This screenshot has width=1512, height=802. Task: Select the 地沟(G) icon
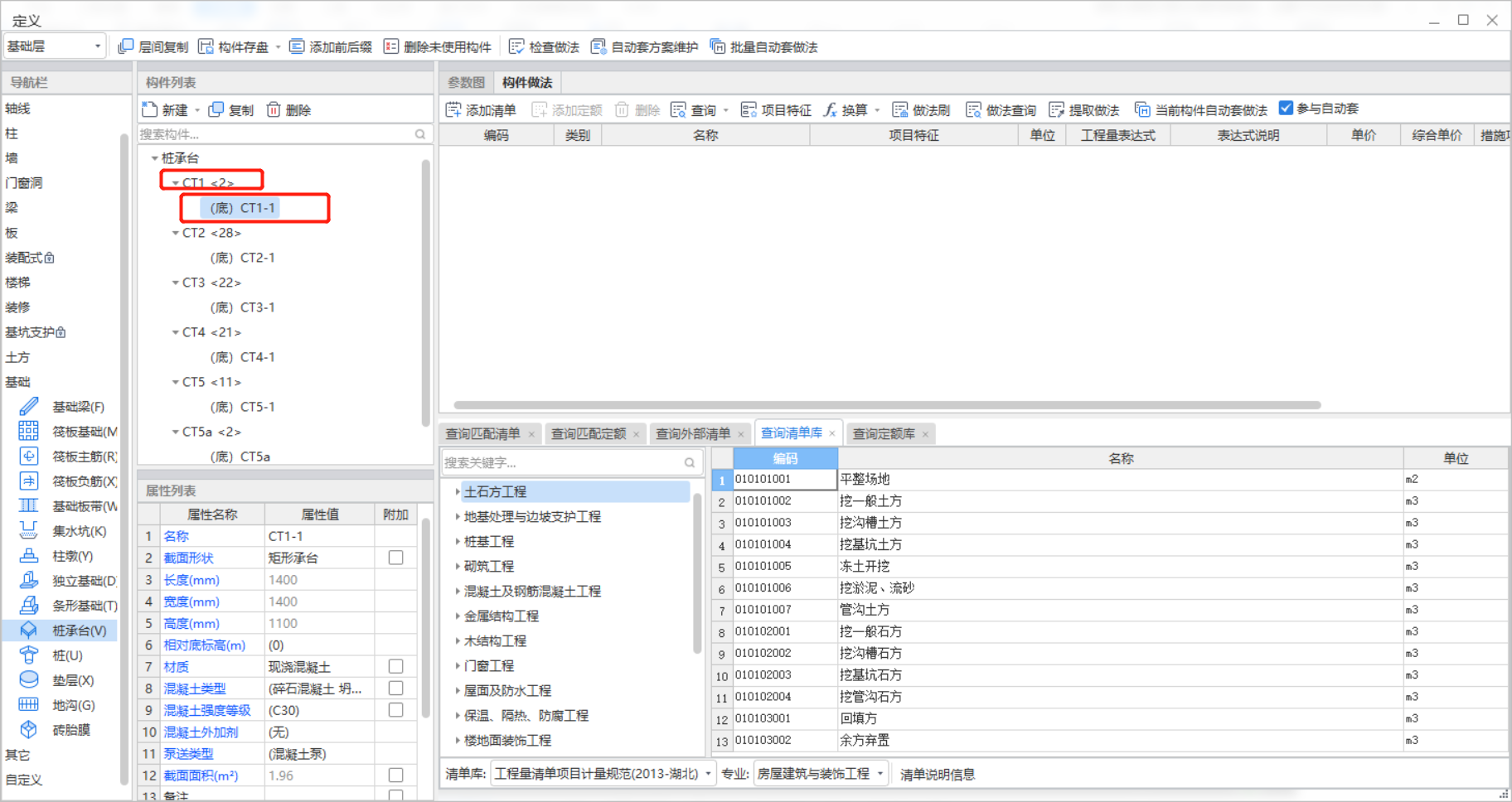[x=29, y=704]
